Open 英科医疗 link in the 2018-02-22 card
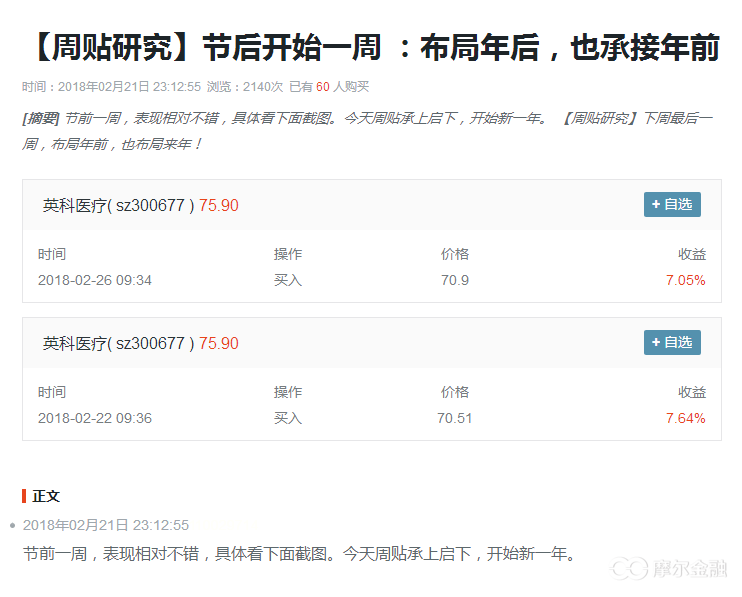The height and width of the screenshot is (597, 742). [x=117, y=343]
